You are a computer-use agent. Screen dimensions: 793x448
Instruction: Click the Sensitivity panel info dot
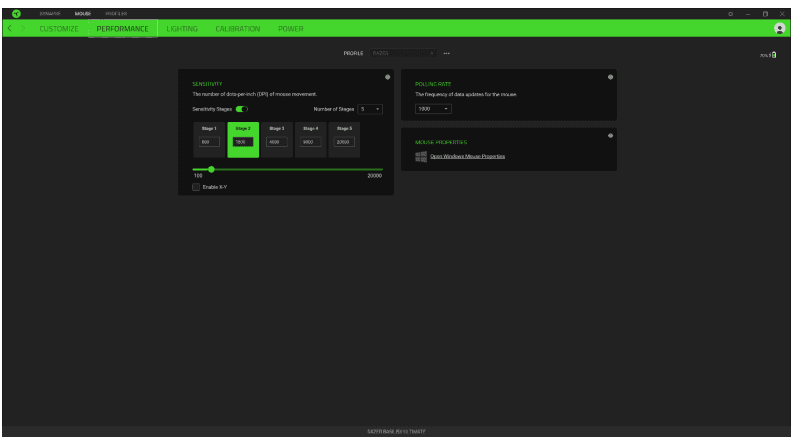click(x=387, y=77)
